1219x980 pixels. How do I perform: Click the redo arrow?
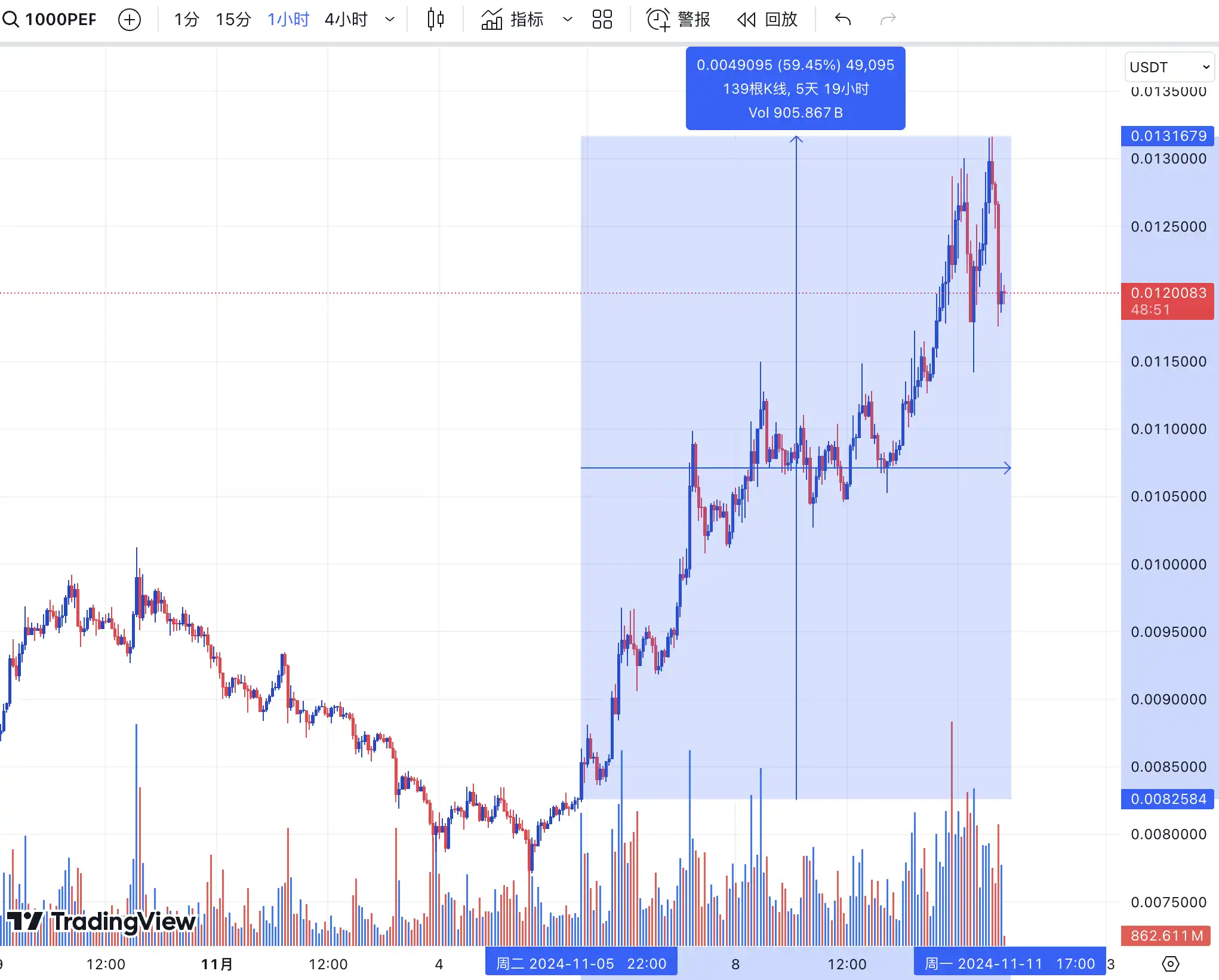tap(888, 20)
